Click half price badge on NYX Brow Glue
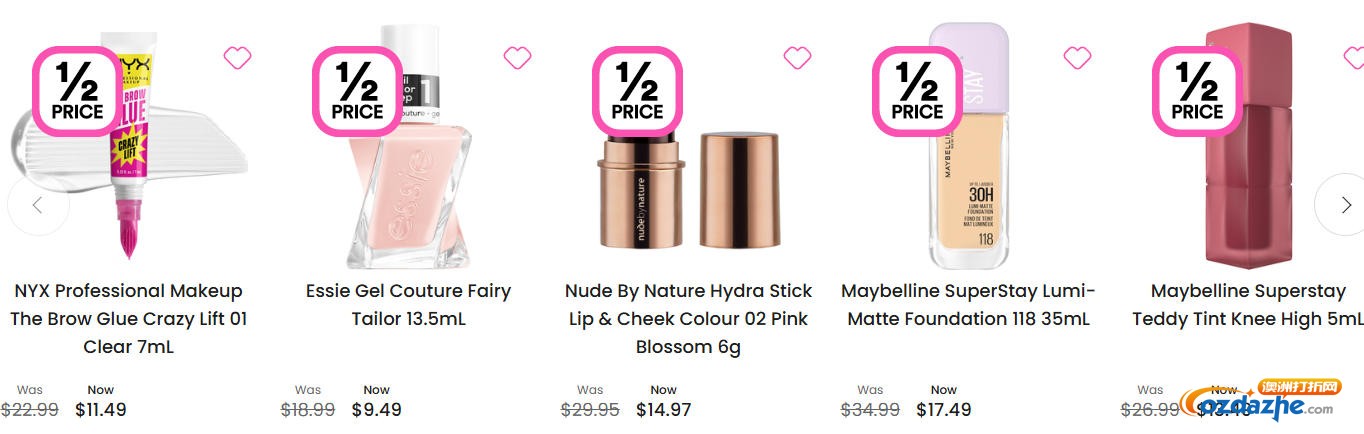1364x434 pixels. [78, 90]
